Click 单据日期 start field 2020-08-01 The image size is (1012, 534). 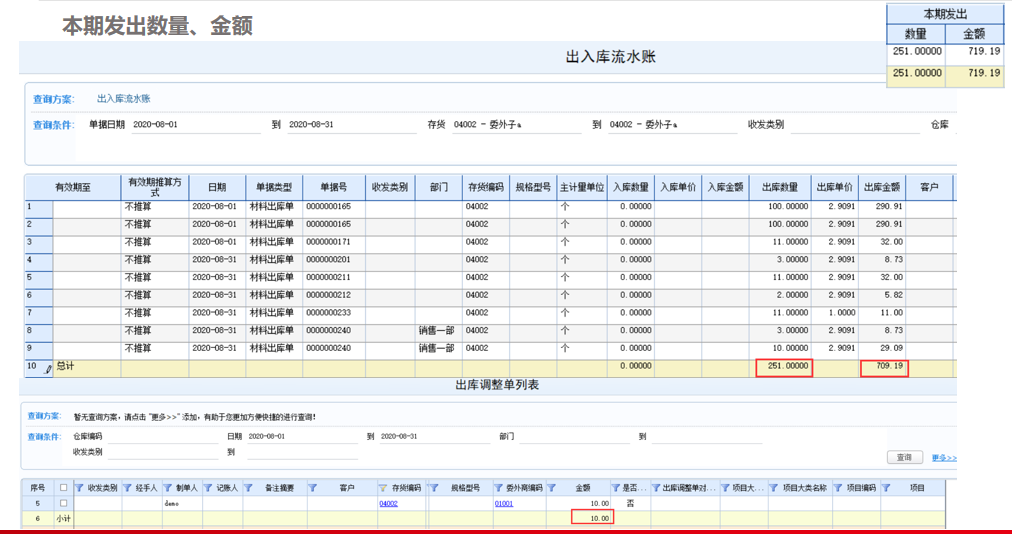[x=196, y=125]
